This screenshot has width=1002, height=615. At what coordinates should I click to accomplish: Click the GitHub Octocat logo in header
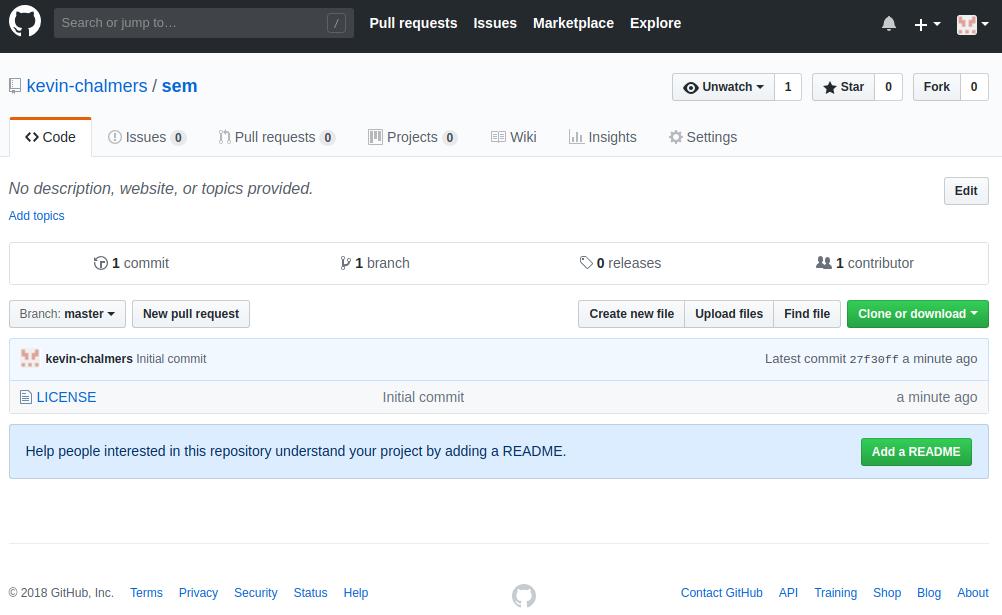click(x=25, y=22)
